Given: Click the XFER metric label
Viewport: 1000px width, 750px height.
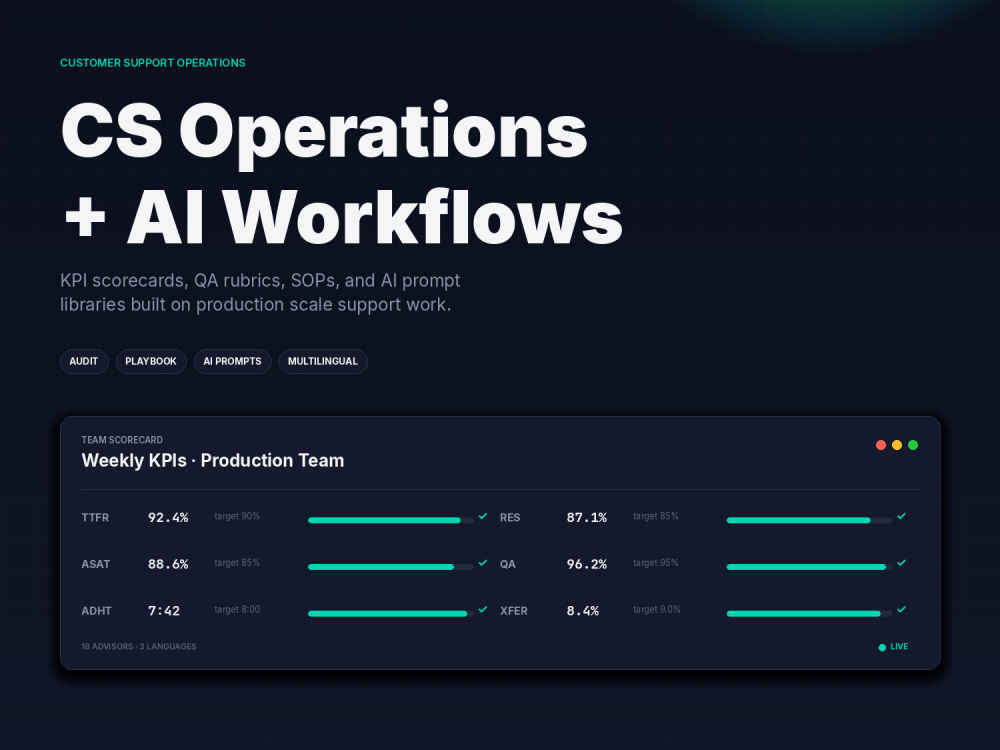Looking at the screenshot, I should click(x=514, y=610).
